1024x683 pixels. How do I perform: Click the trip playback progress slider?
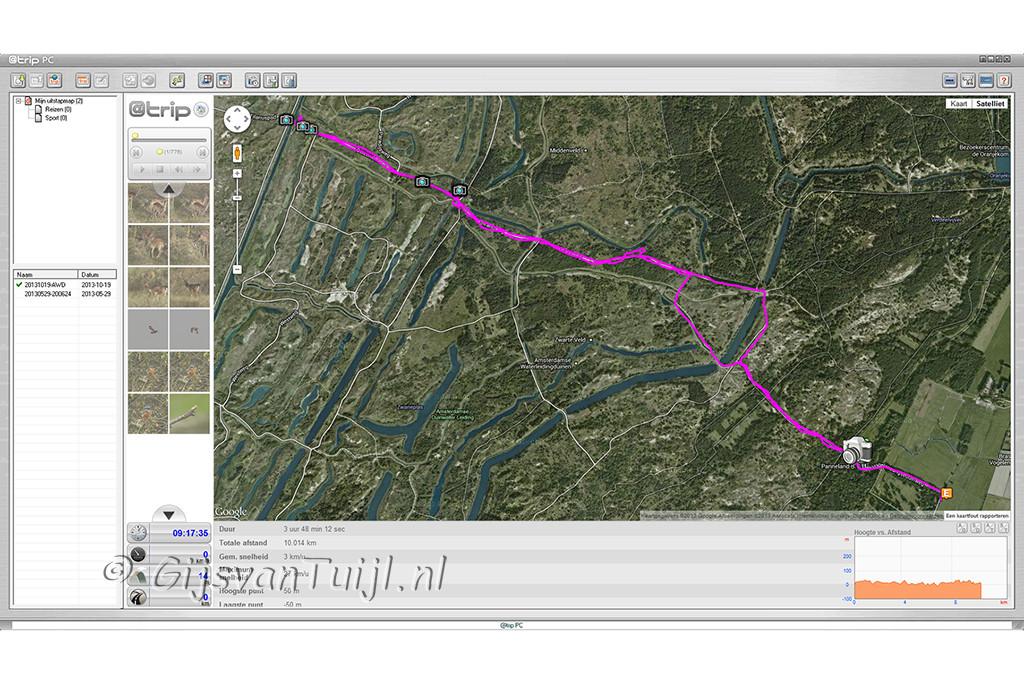point(169,139)
